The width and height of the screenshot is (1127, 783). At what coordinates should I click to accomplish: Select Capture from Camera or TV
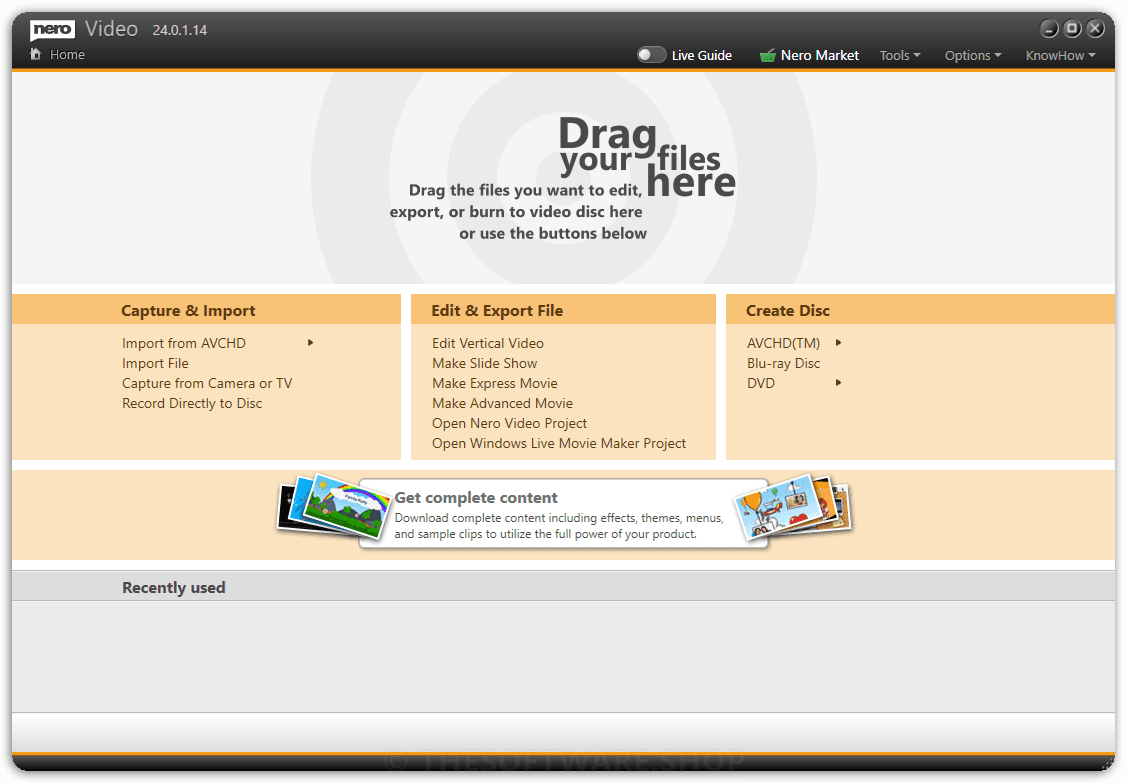coord(207,383)
